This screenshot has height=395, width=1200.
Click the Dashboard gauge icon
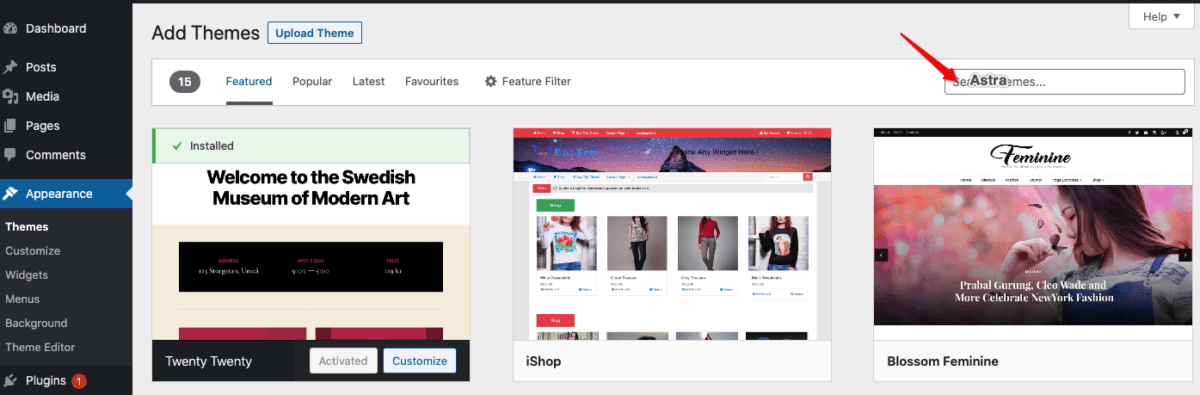(11, 28)
